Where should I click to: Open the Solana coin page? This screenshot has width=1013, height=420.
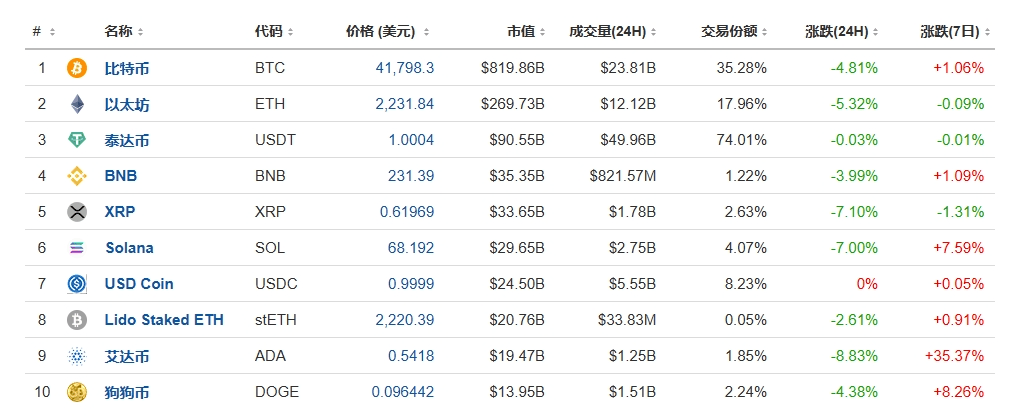pyautogui.click(x=129, y=248)
